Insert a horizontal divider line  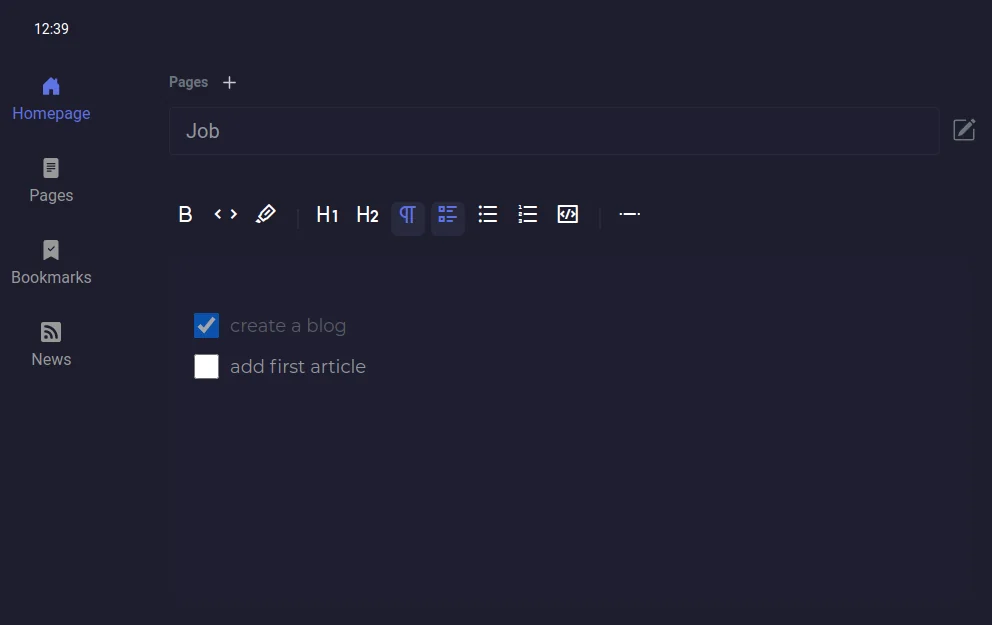[629, 214]
